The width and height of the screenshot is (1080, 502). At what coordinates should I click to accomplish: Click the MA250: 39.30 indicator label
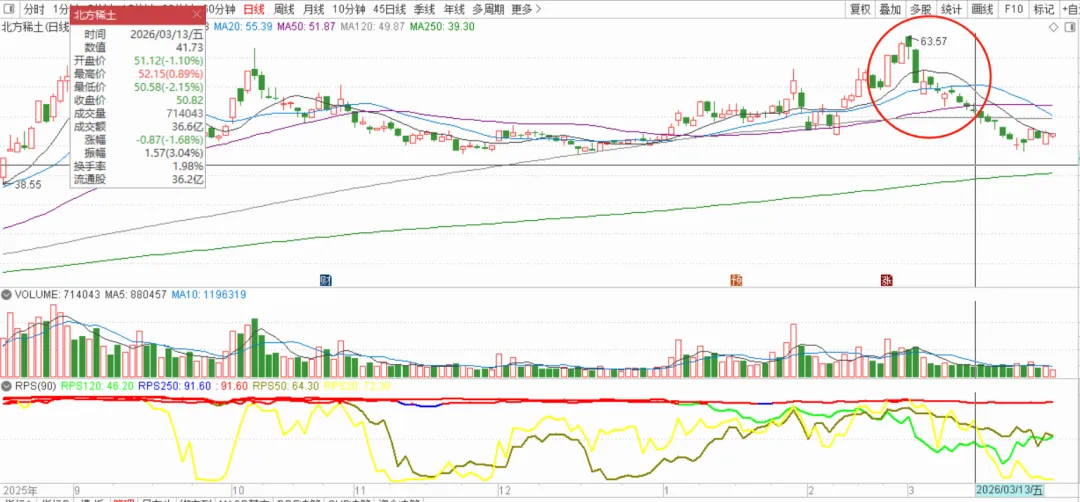point(442,26)
